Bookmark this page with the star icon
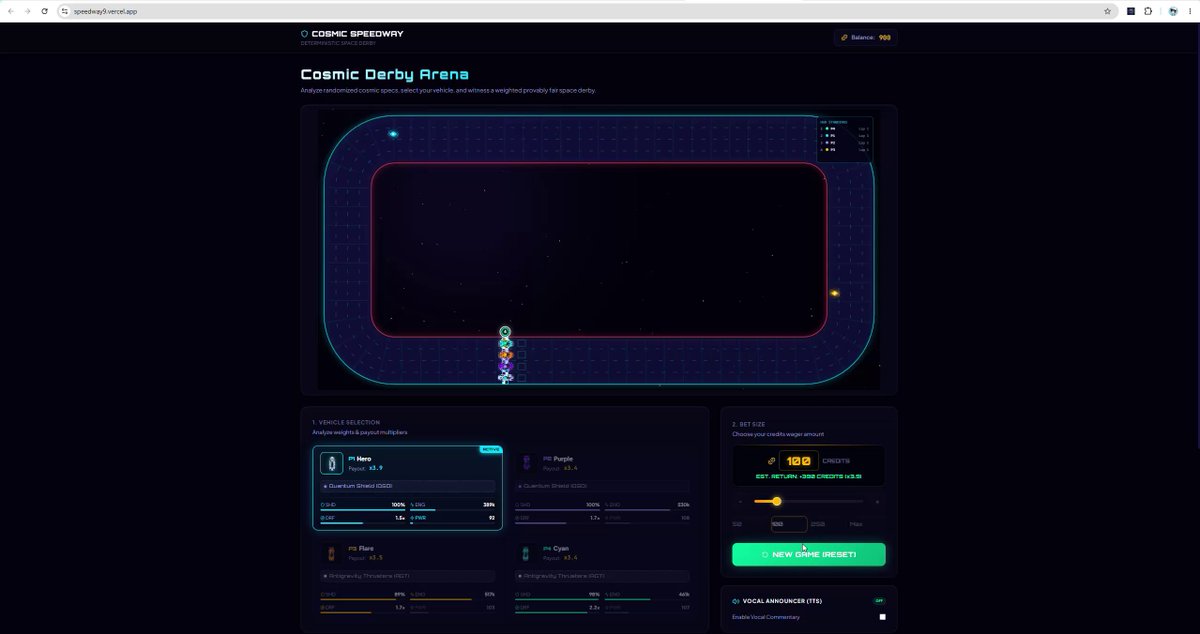 click(x=1107, y=11)
